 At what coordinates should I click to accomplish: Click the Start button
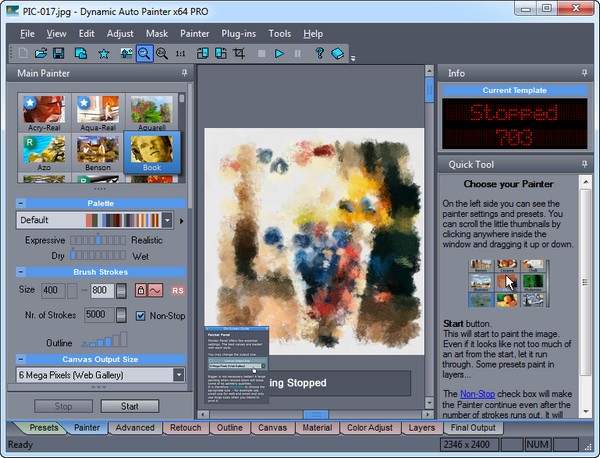tap(129, 406)
